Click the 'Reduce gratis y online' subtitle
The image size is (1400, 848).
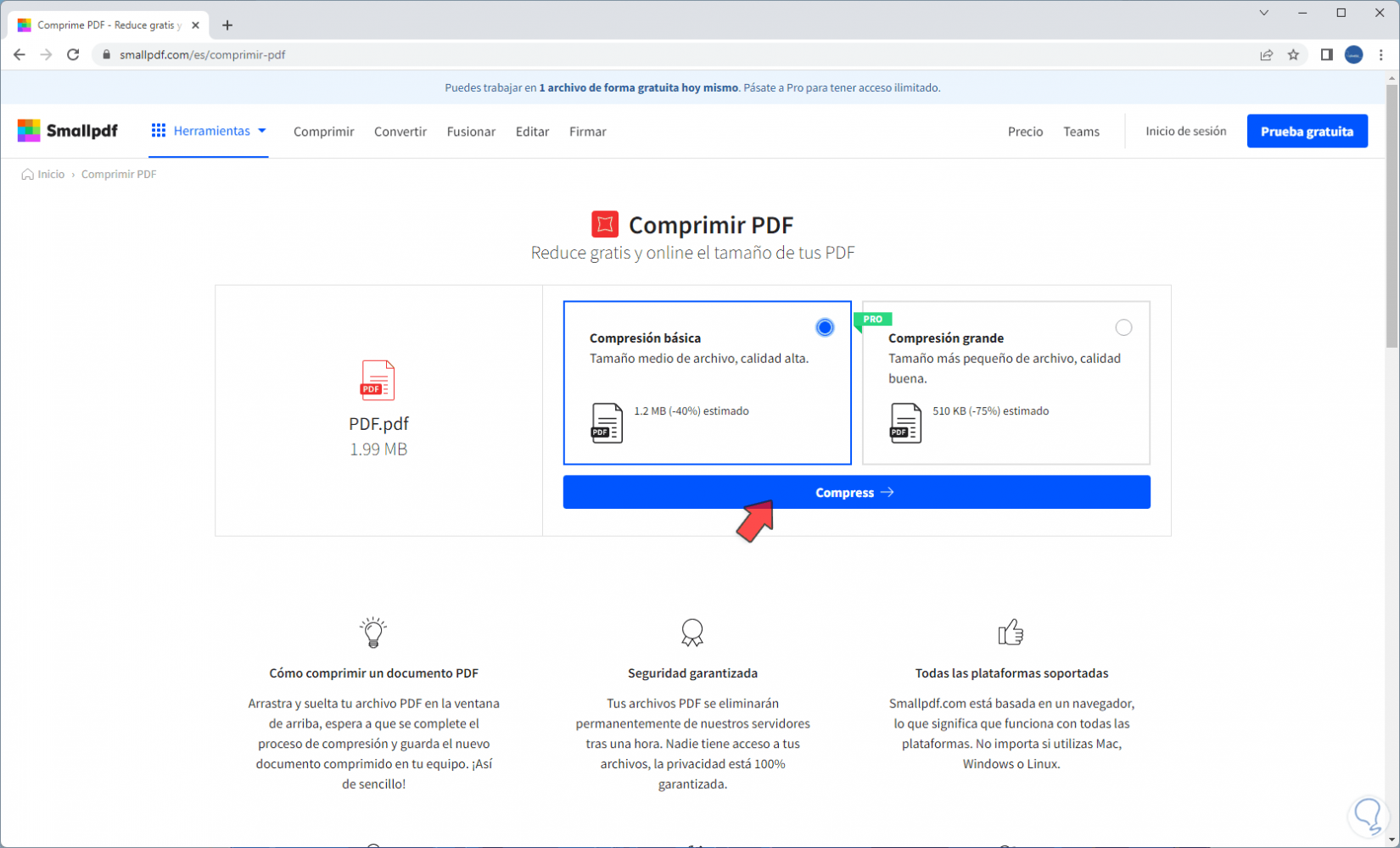692,253
